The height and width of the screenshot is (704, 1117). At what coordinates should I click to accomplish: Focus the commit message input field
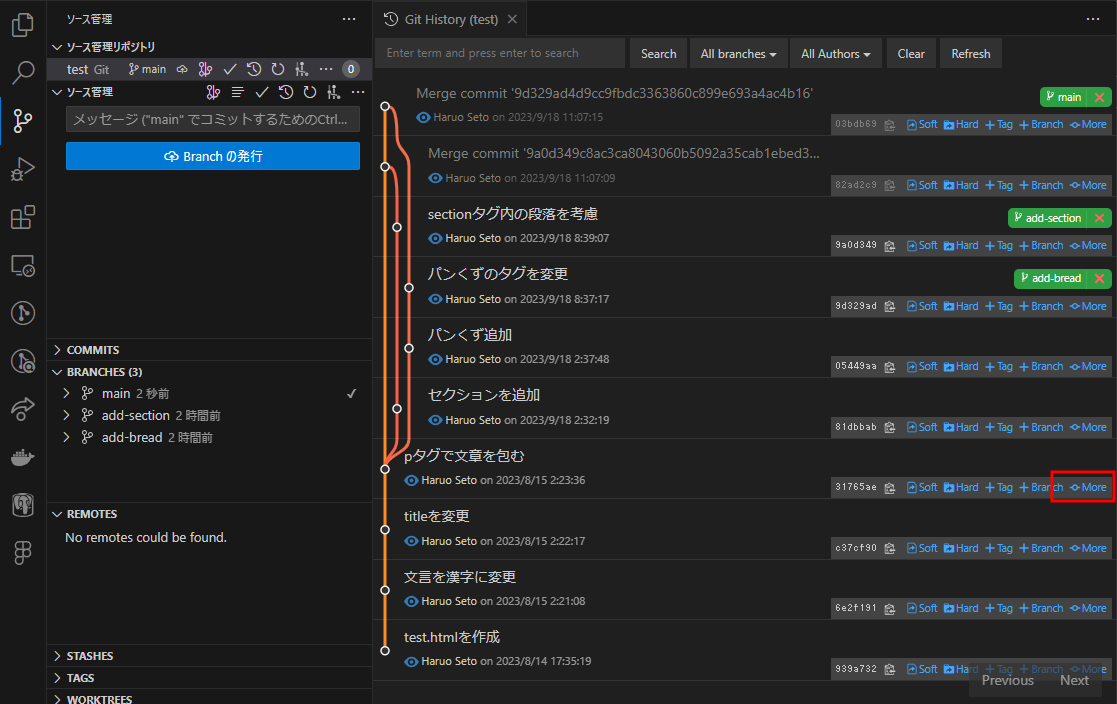coord(212,119)
